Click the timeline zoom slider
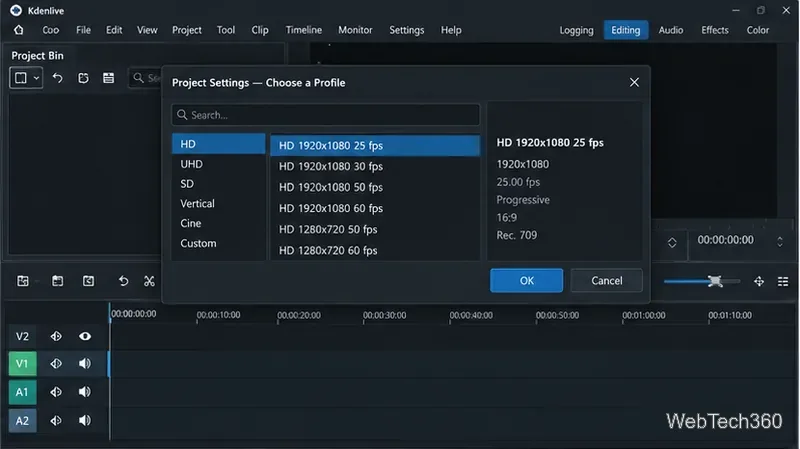The image size is (800, 449). point(702,281)
